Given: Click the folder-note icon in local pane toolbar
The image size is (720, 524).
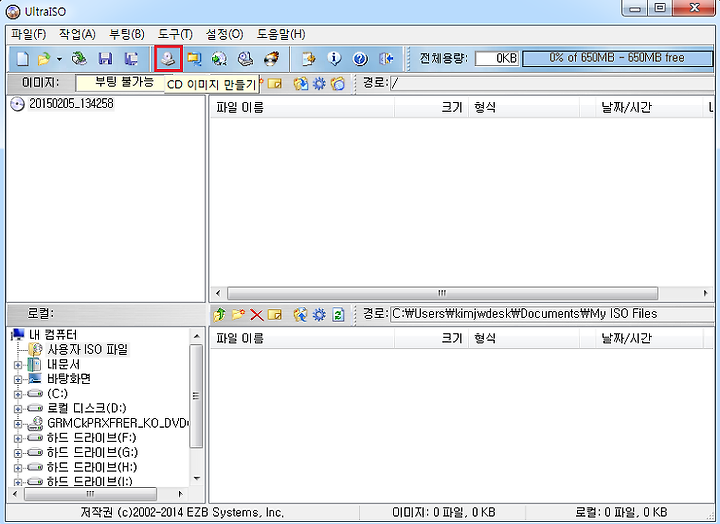Looking at the screenshot, I should click(275, 315).
